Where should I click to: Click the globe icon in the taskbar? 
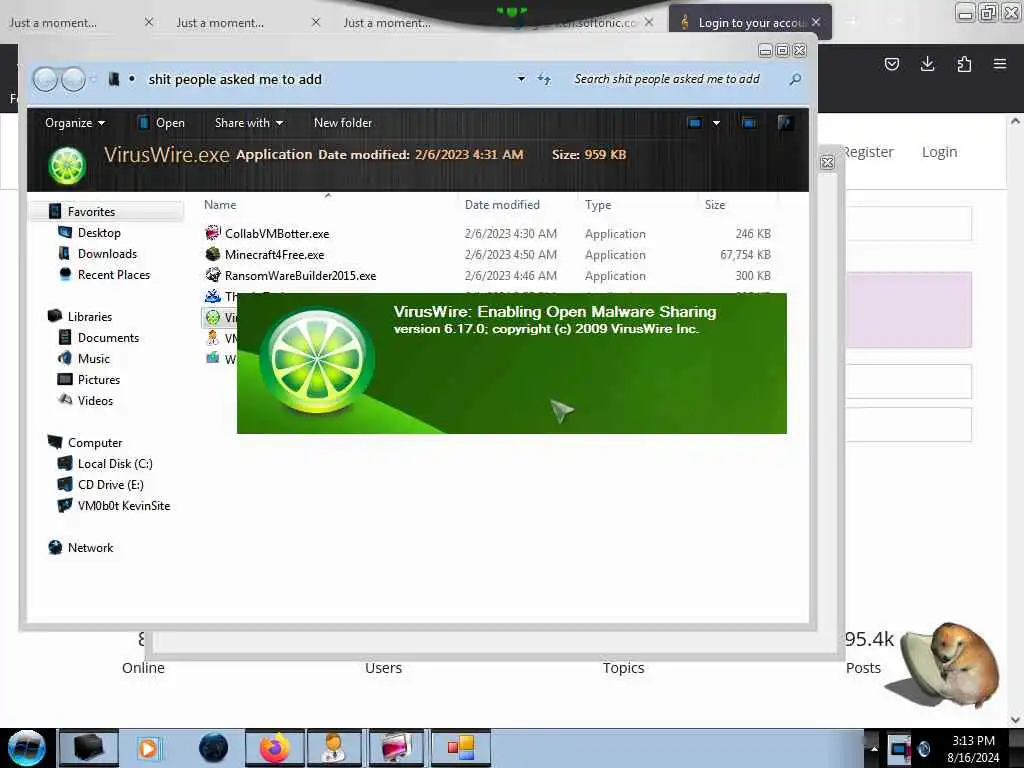(x=213, y=748)
